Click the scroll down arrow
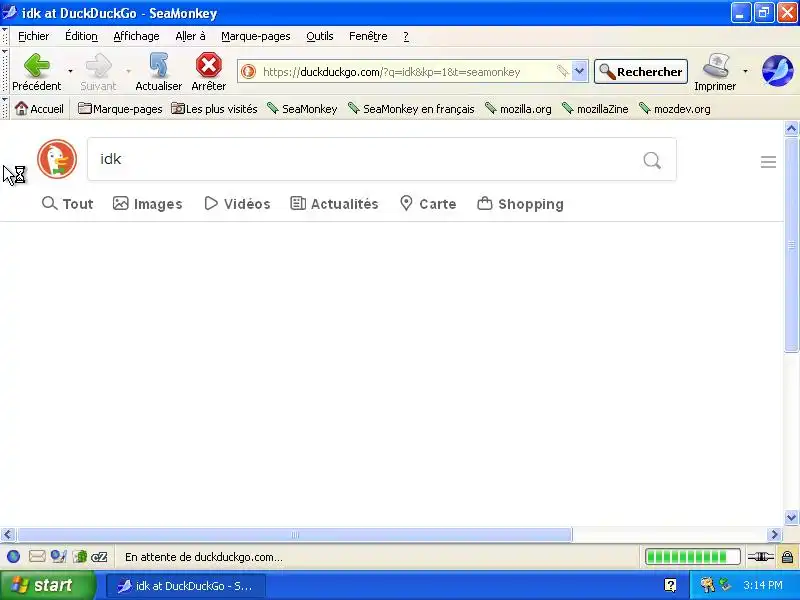This screenshot has width=800, height=600. point(791,517)
